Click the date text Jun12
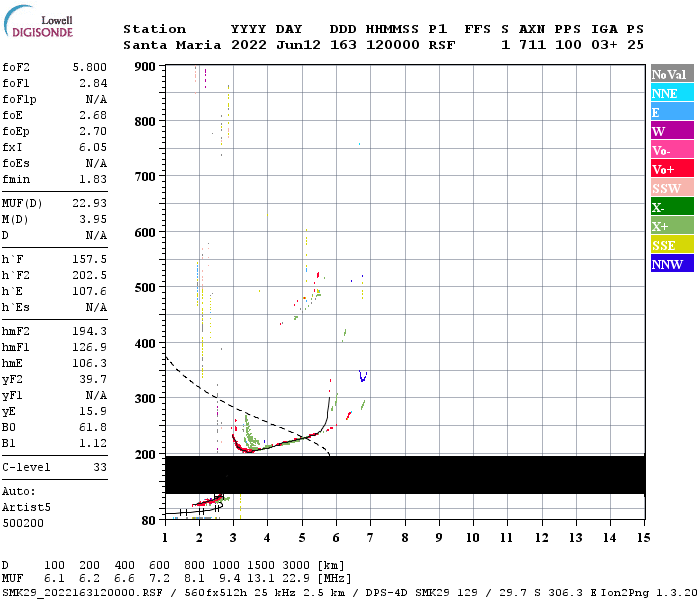 coord(298,45)
